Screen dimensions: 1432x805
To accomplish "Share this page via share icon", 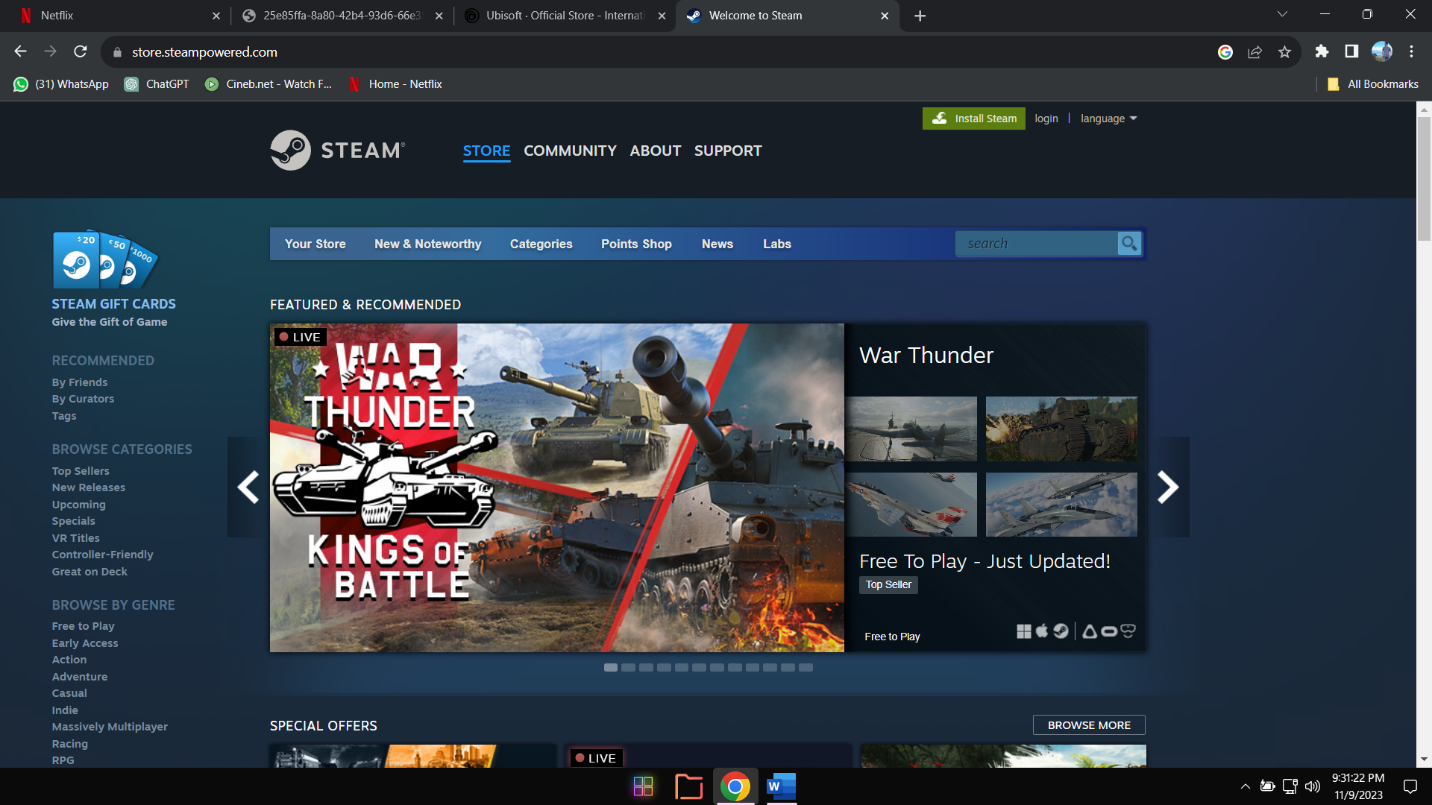I will pos(1255,52).
